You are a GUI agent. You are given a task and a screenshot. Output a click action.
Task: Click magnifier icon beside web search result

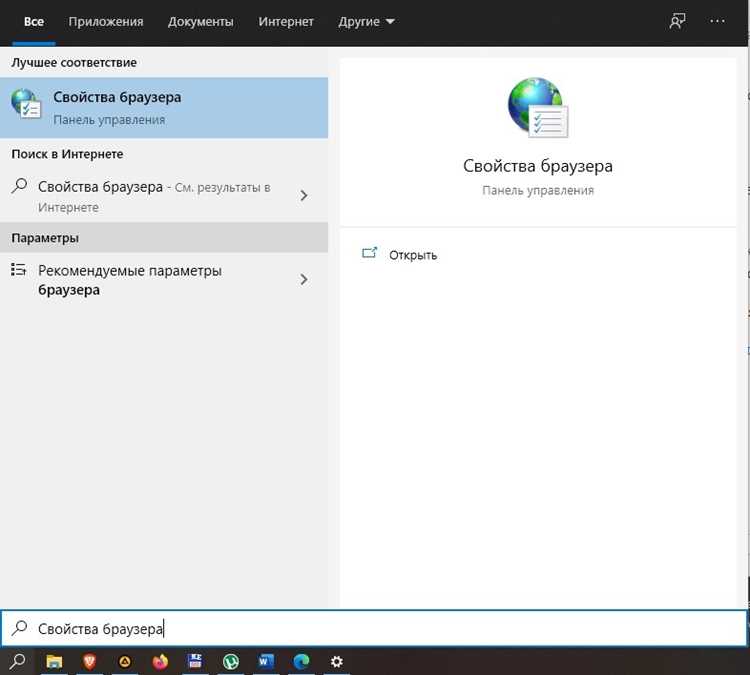[19, 186]
